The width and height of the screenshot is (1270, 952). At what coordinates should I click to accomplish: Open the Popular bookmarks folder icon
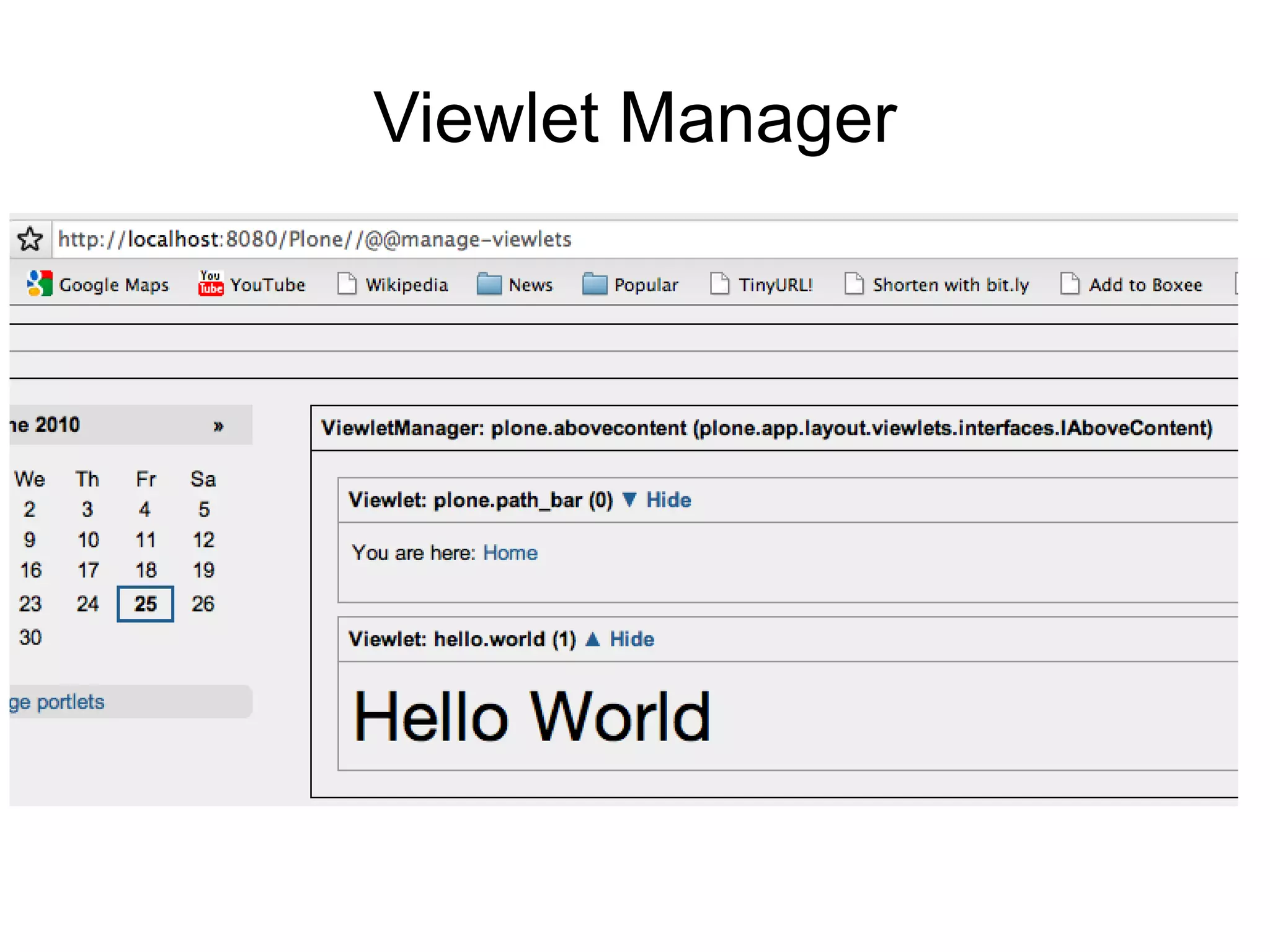[594, 283]
